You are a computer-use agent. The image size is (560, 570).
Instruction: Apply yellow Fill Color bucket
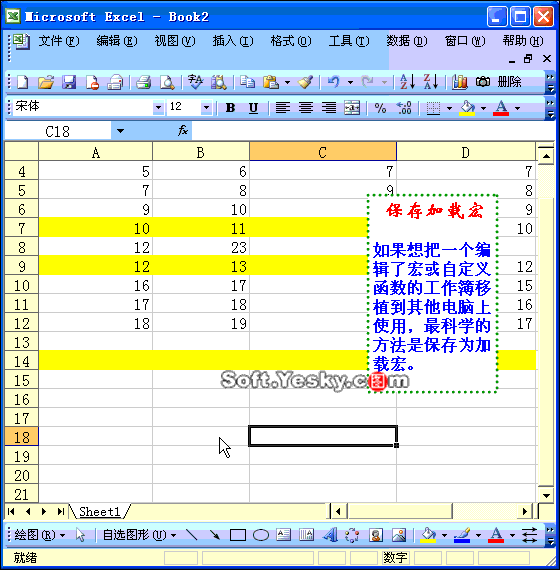[467, 108]
